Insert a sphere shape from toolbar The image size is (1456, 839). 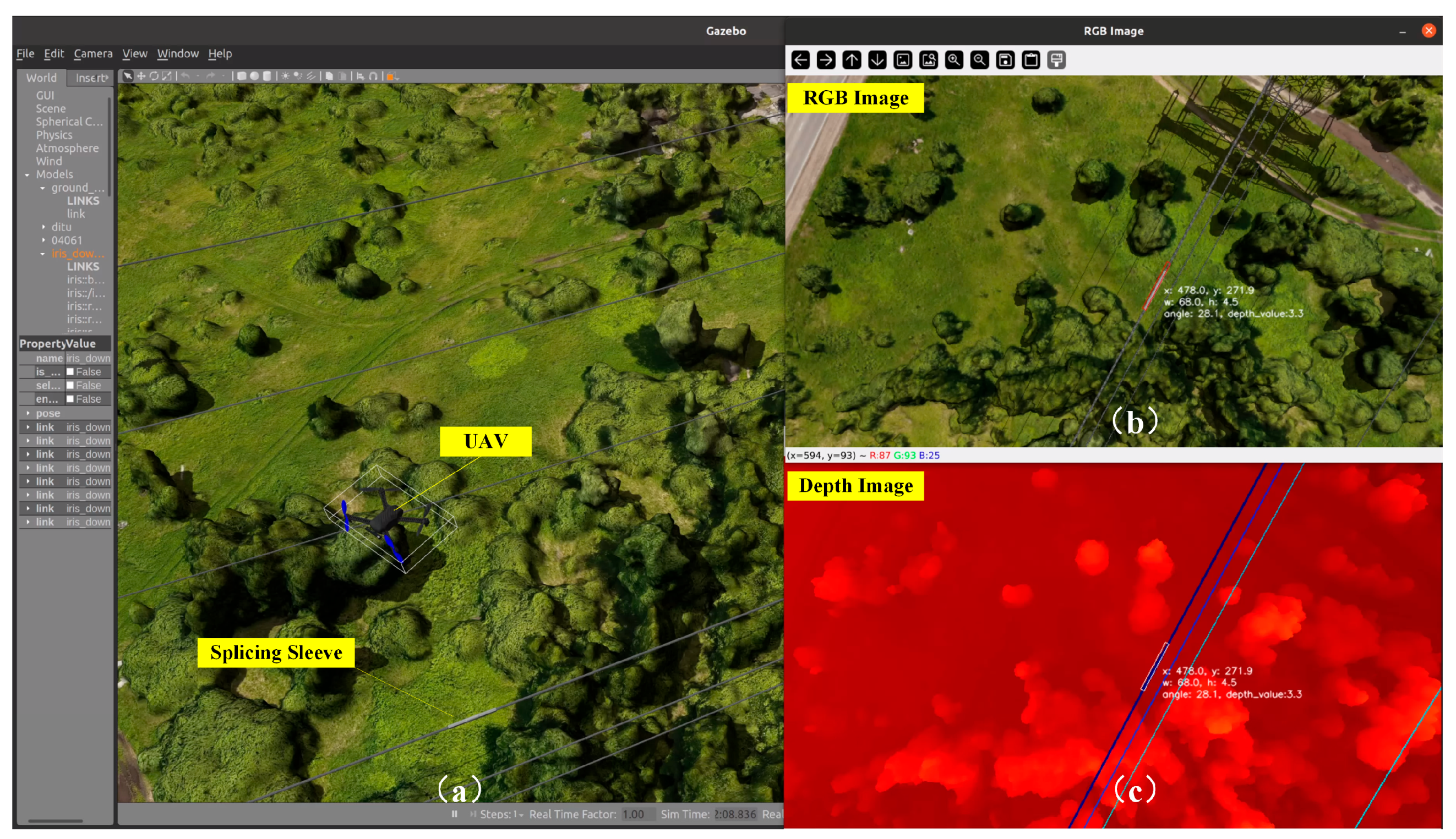coord(254,76)
